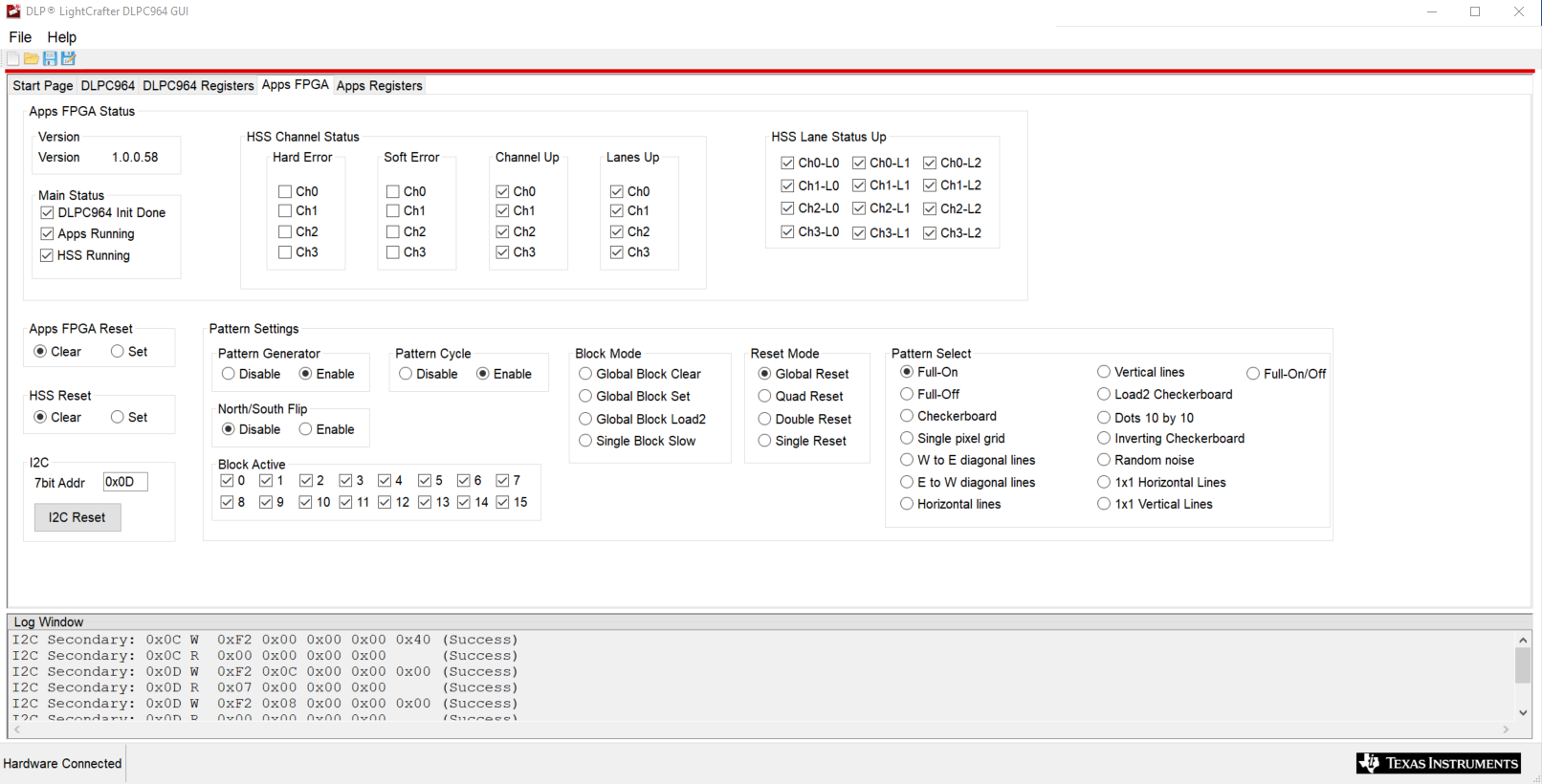Disable North/South Flip radio
The width and height of the screenshot is (1542, 784).
click(x=228, y=429)
